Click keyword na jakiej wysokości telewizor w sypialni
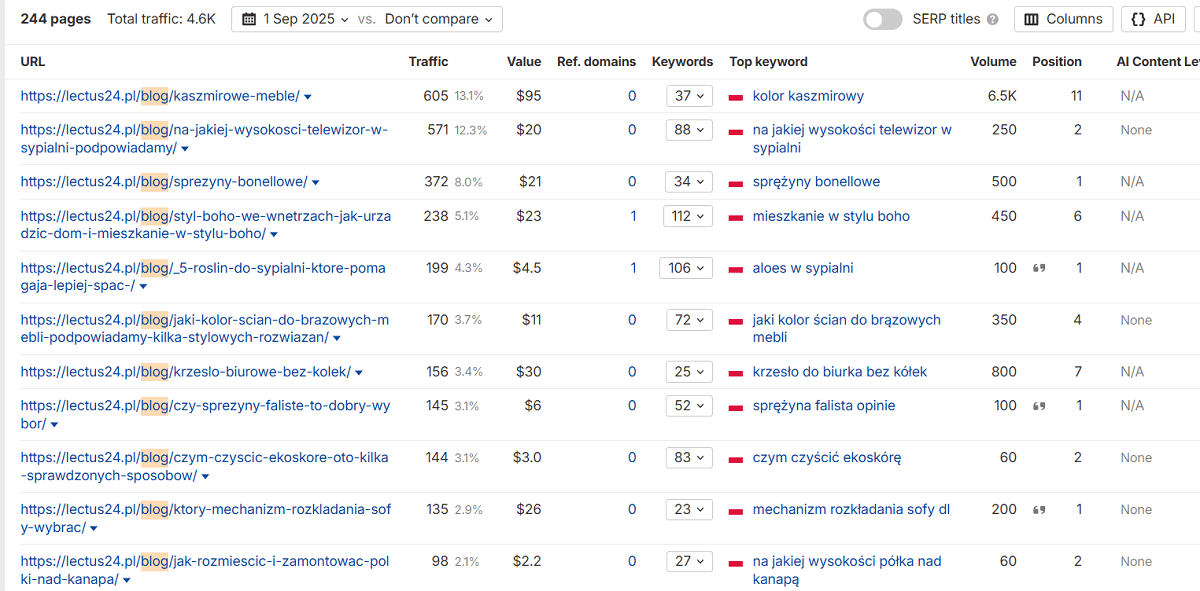 pyautogui.click(x=852, y=139)
